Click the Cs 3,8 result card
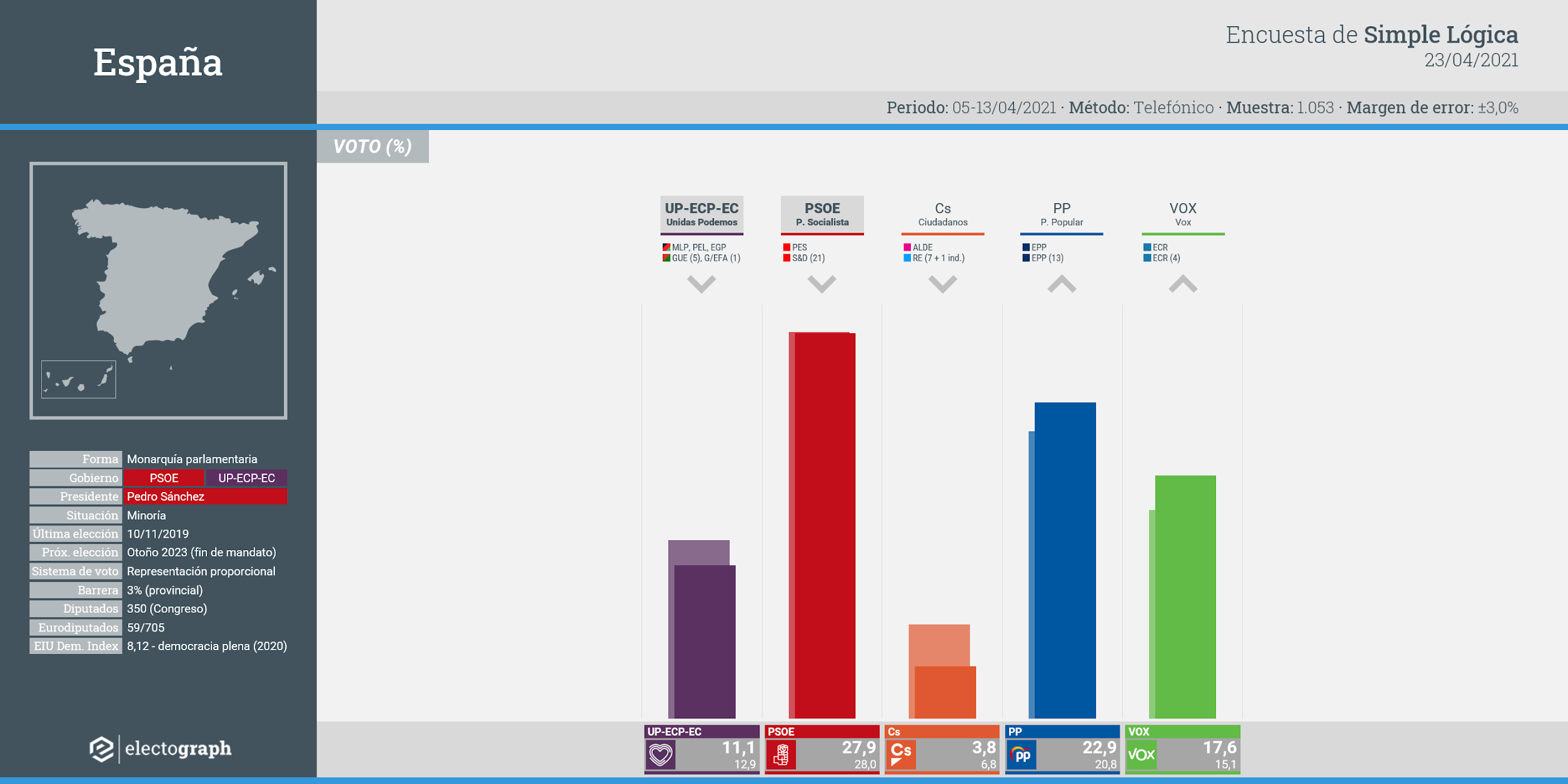The image size is (1568, 784). [x=942, y=749]
